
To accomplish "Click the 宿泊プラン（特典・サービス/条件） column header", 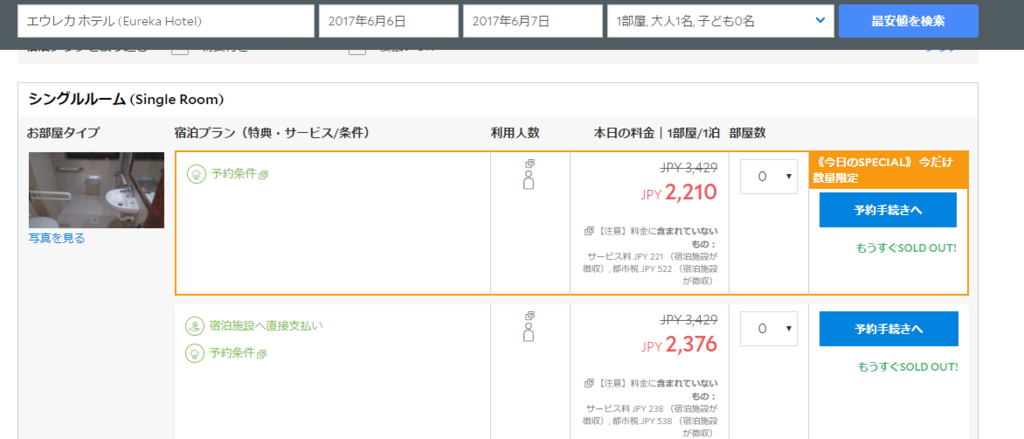I will coord(273,133).
